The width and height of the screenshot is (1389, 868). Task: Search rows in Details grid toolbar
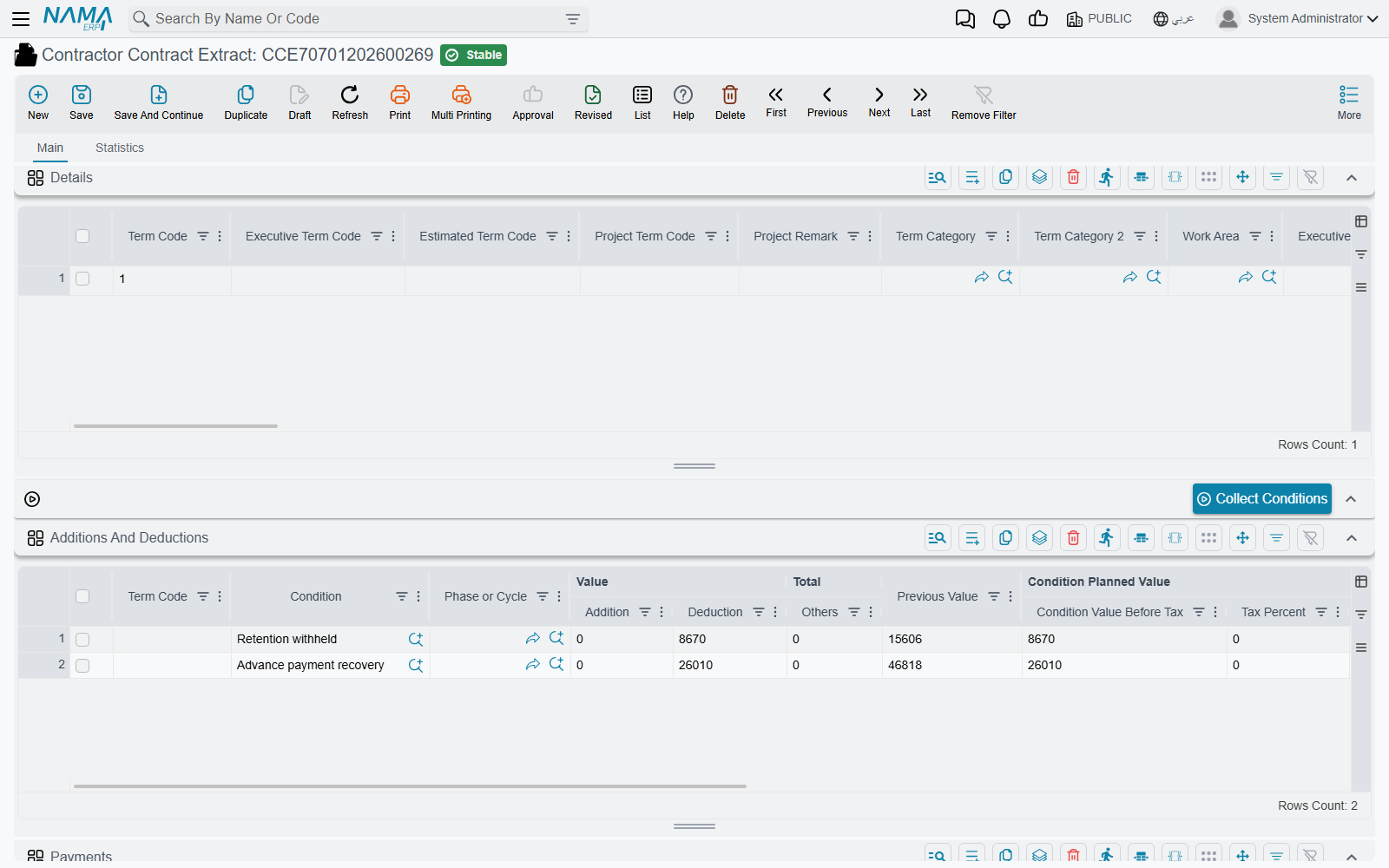(x=938, y=177)
